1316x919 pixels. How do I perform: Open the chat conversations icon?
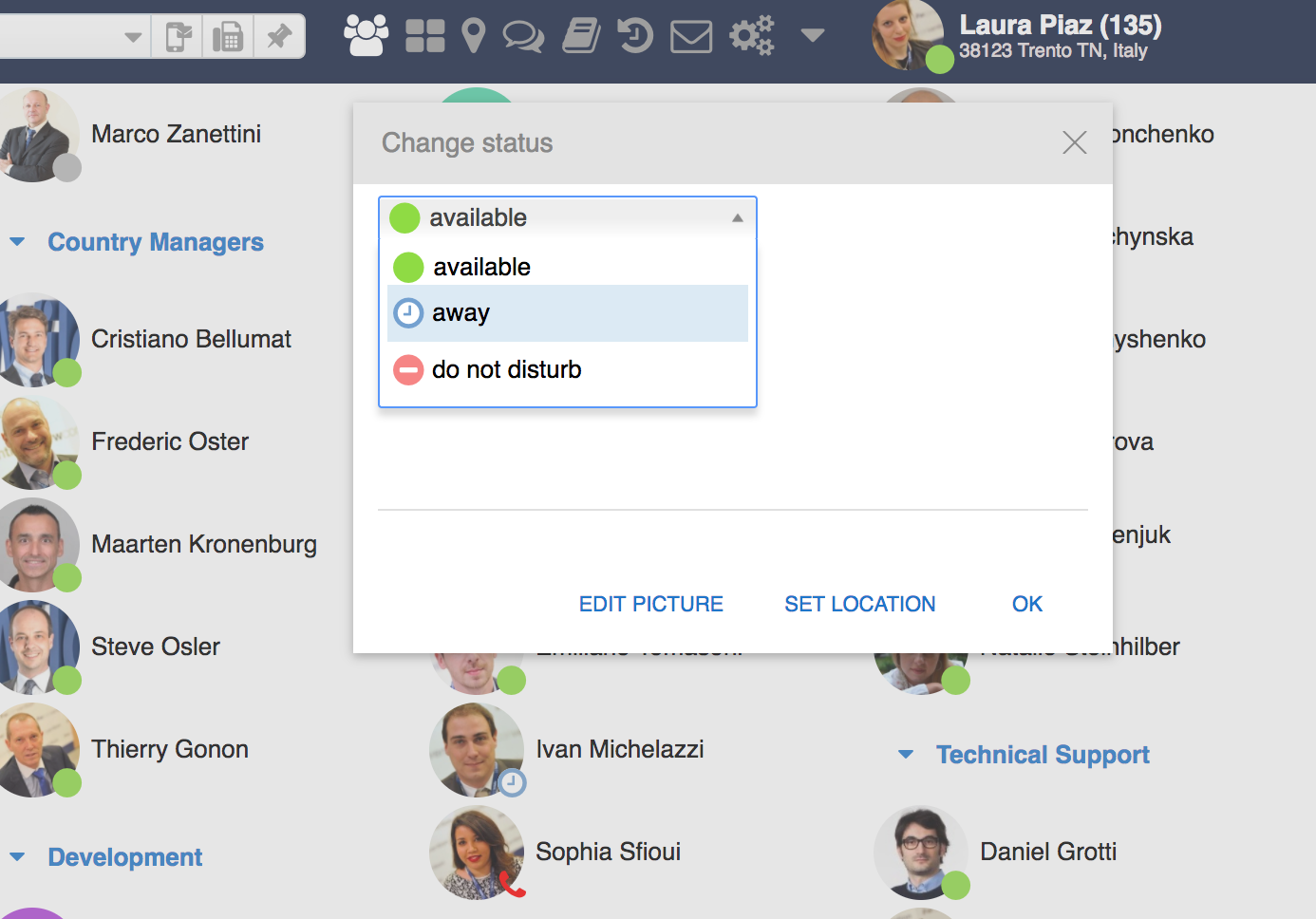tap(523, 36)
